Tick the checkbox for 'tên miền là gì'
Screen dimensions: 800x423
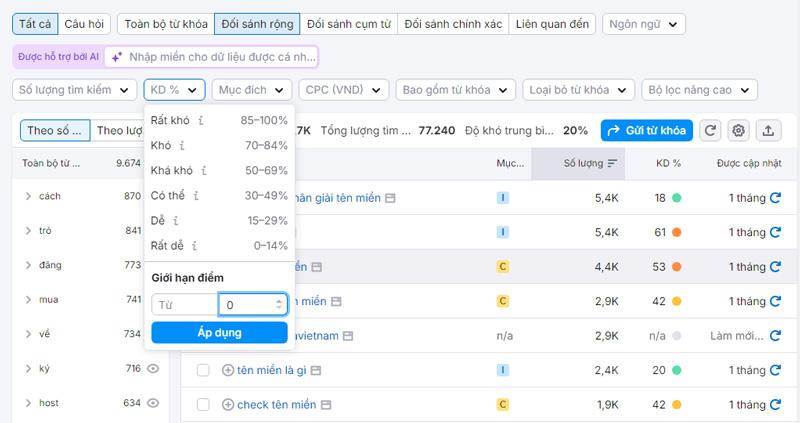click(x=203, y=370)
